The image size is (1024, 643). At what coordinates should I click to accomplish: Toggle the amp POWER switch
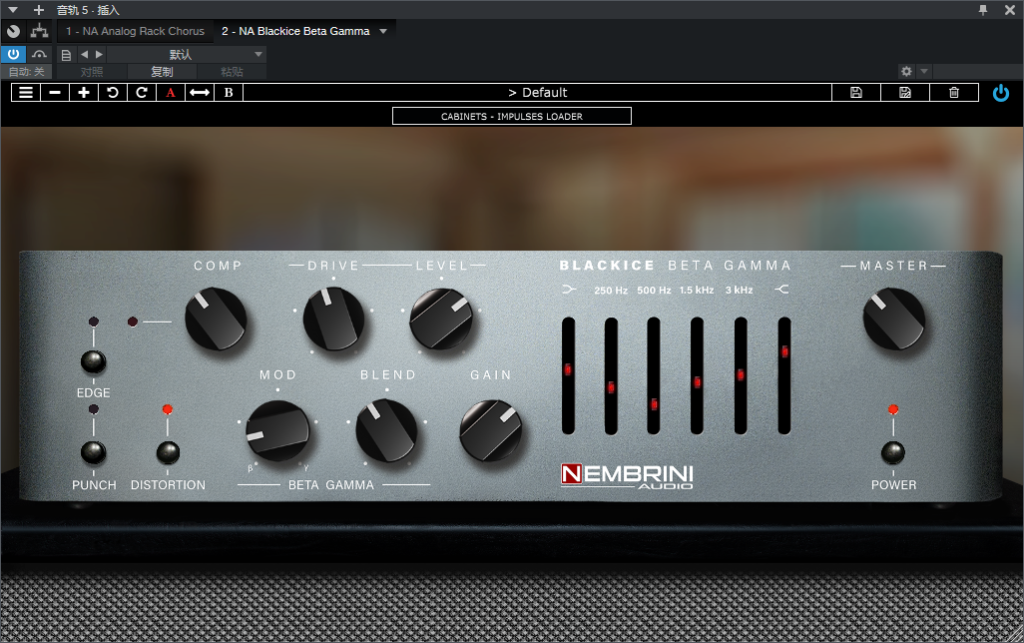coord(893,452)
